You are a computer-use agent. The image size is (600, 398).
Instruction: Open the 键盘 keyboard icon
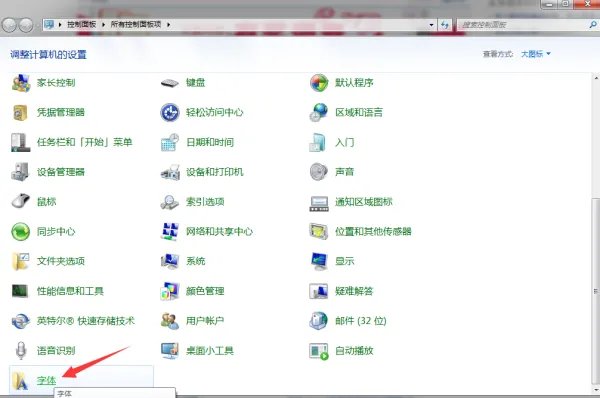(x=170, y=83)
